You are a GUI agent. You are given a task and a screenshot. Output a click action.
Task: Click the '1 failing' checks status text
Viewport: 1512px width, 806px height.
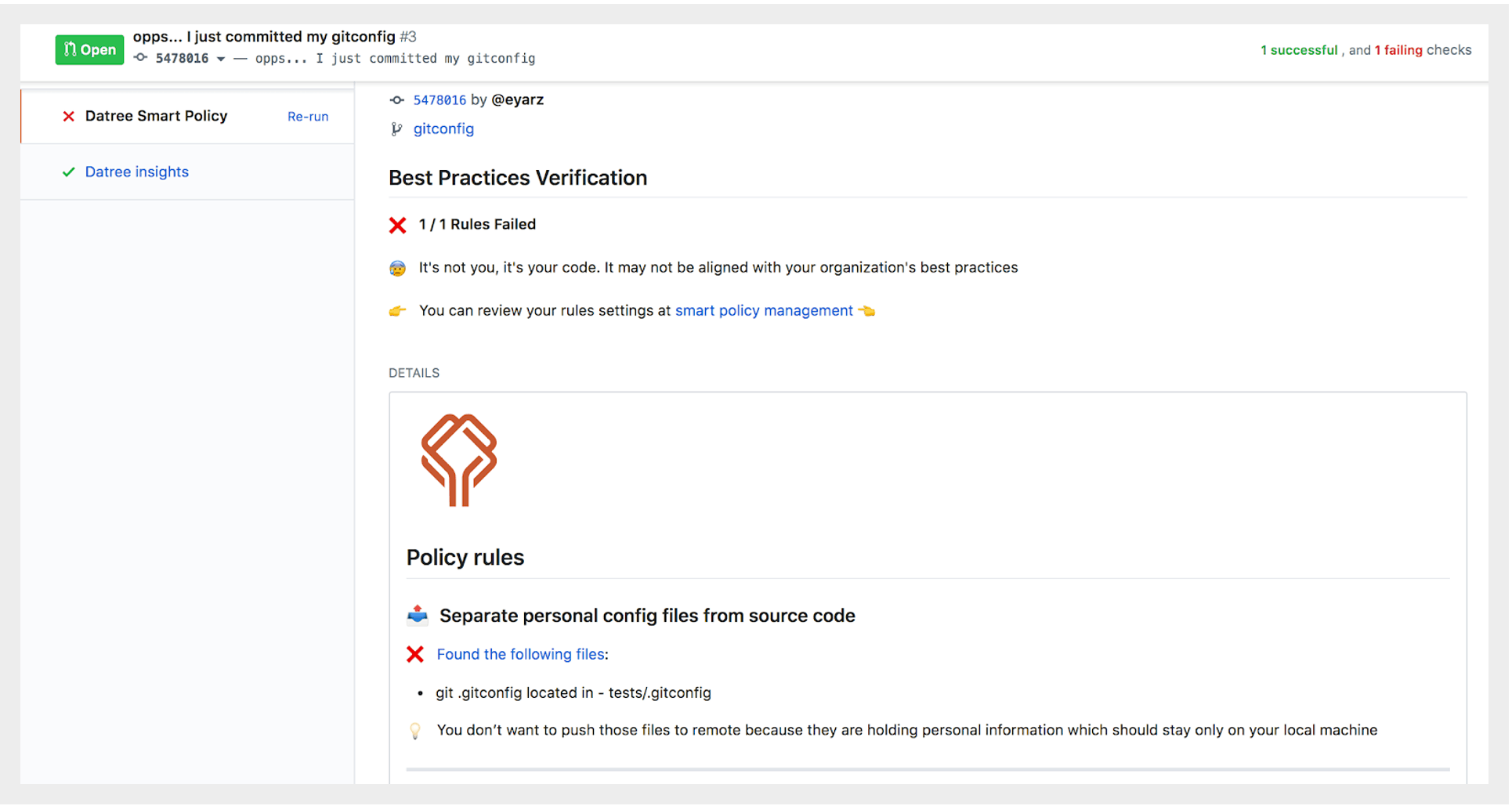pyautogui.click(x=1398, y=50)
